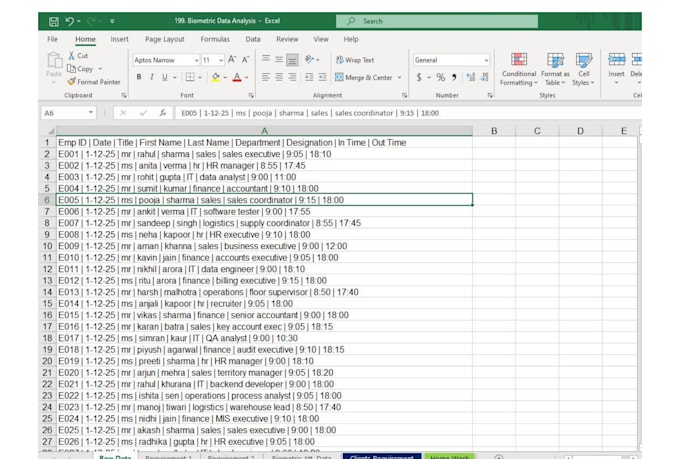Expand the Borders dropdown arrow
Screen dimensions: 680x459
point(200,77)
